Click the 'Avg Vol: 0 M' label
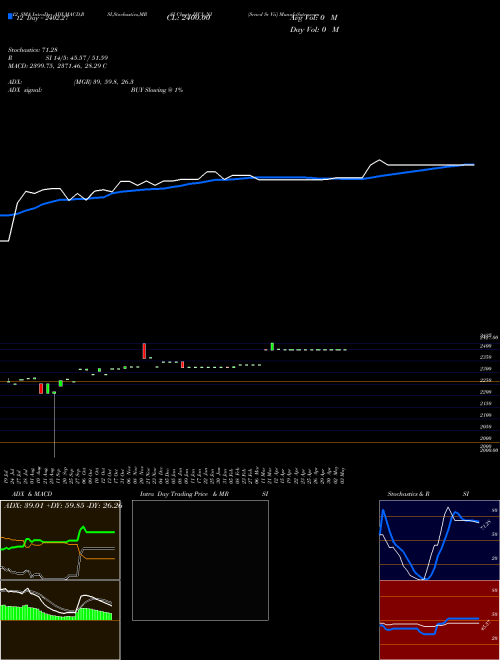The height and width of the screenshot is (660, 500). click(x=314, y=18)
